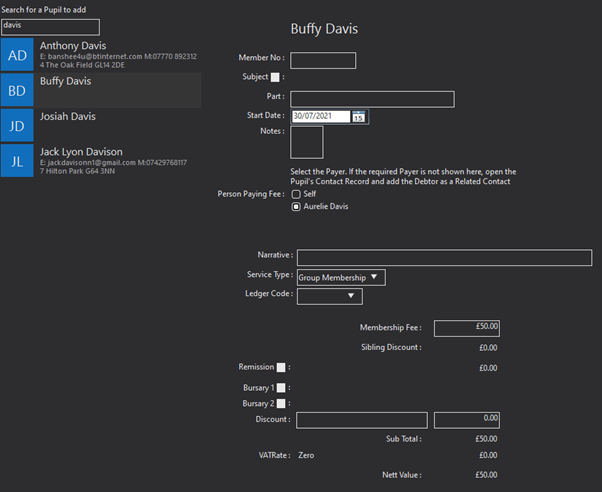Click the Discount description field
This screenshot has width=602, height=492.
tap(362, 420)
